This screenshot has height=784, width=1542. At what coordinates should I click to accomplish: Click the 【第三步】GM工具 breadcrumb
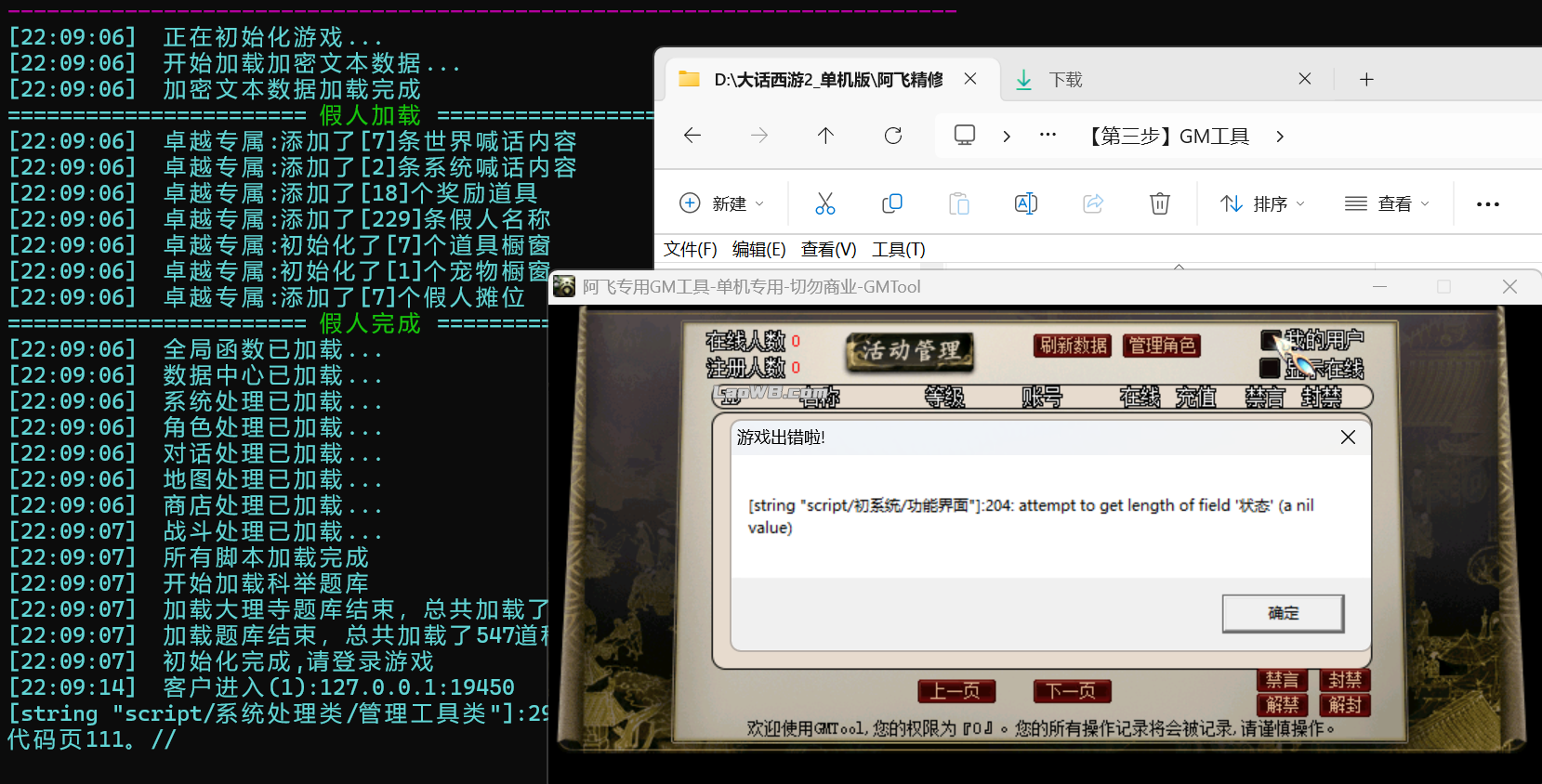coord(1169,137)
